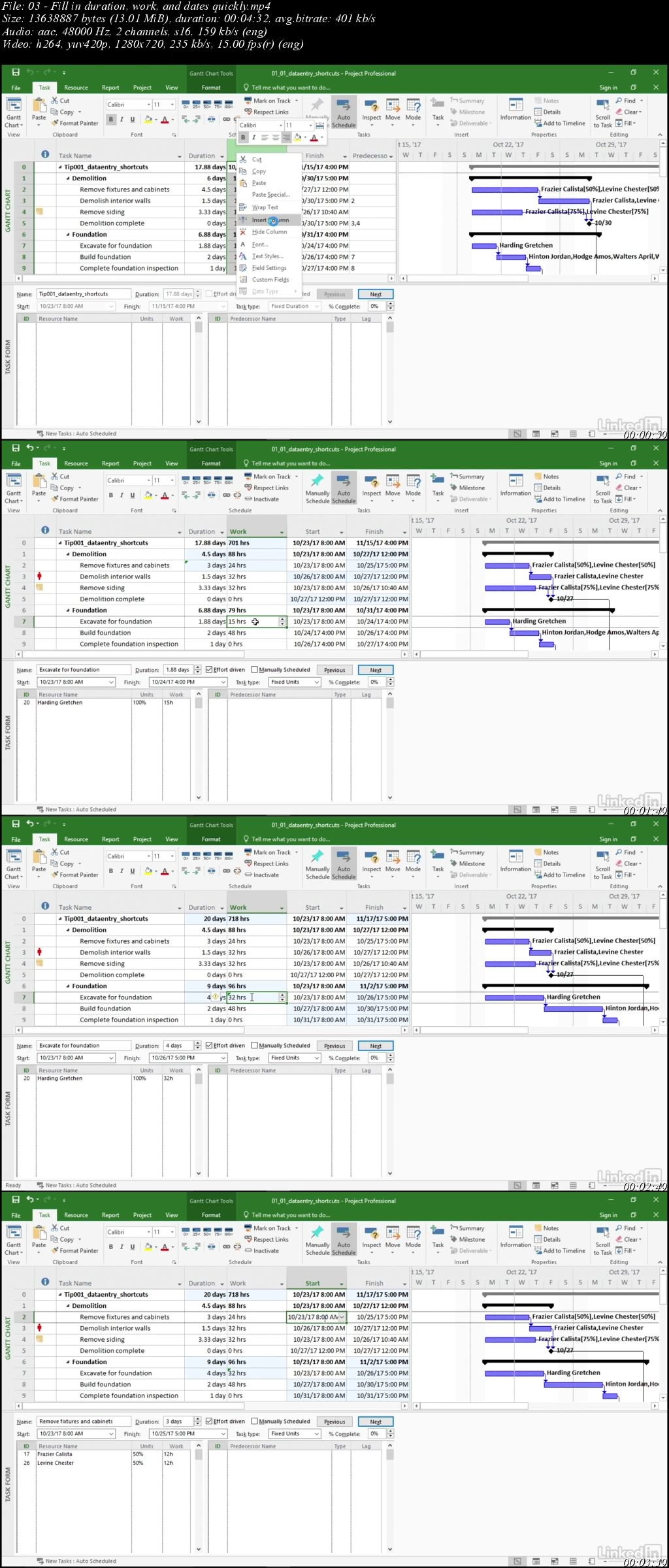Check Manually Scheduled box in 00:03:49 frame

pyautogui.click(x=254, y=1421)
